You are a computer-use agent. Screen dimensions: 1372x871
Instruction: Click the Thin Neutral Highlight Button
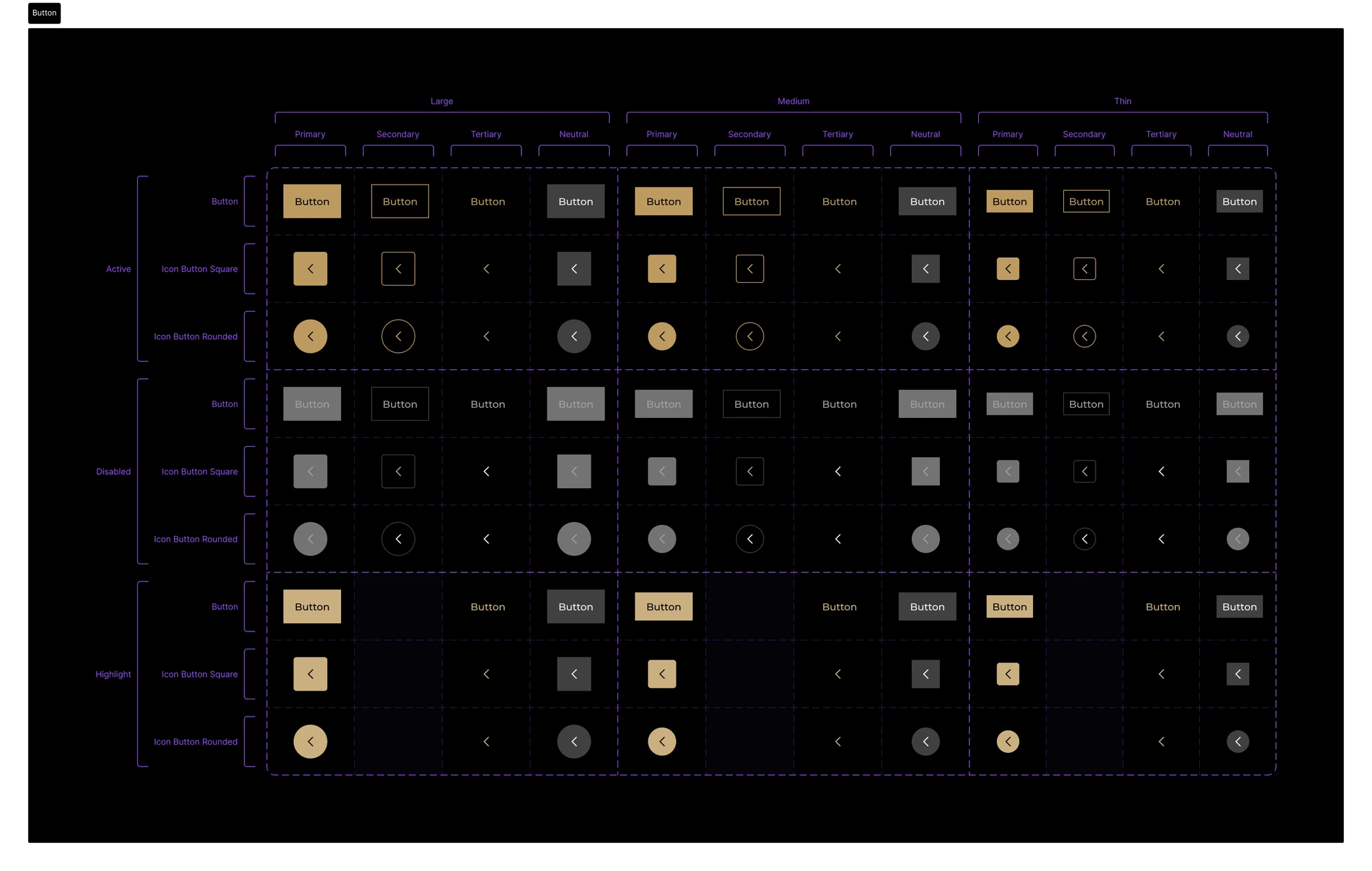[1240, 607]
